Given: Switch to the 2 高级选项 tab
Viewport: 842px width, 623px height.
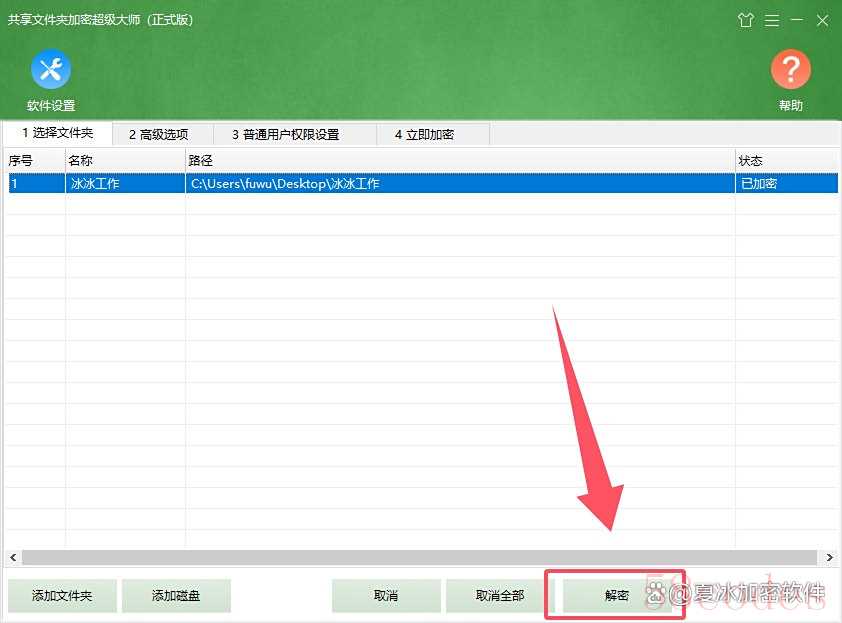Looking at the screenshot, I should tap(163, 134).
